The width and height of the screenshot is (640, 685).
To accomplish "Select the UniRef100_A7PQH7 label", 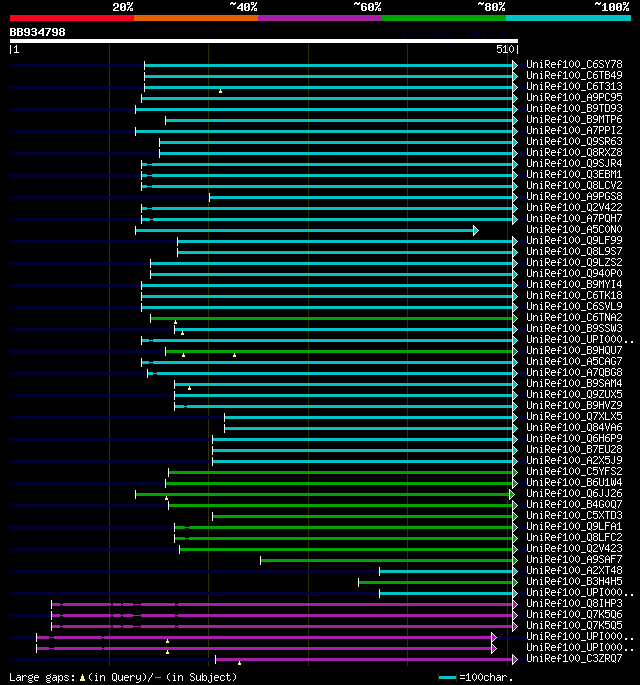I will coord(574,218).
